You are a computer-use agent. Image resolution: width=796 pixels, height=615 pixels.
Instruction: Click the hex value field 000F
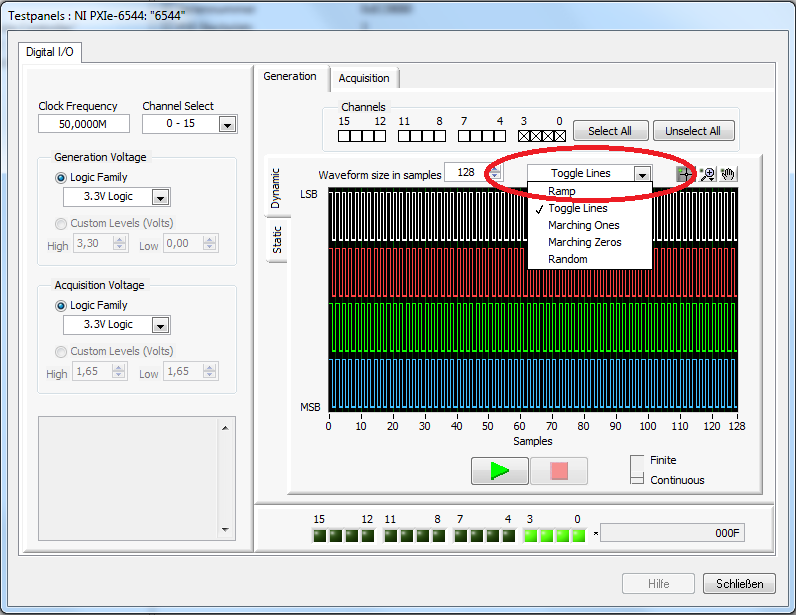[x=672, y=533]
